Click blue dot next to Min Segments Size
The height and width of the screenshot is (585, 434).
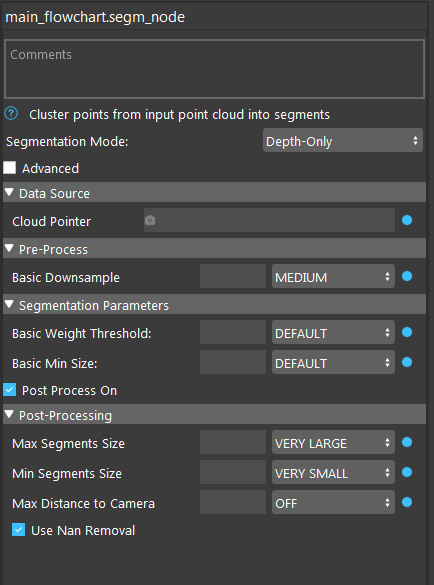coord(407,472)
